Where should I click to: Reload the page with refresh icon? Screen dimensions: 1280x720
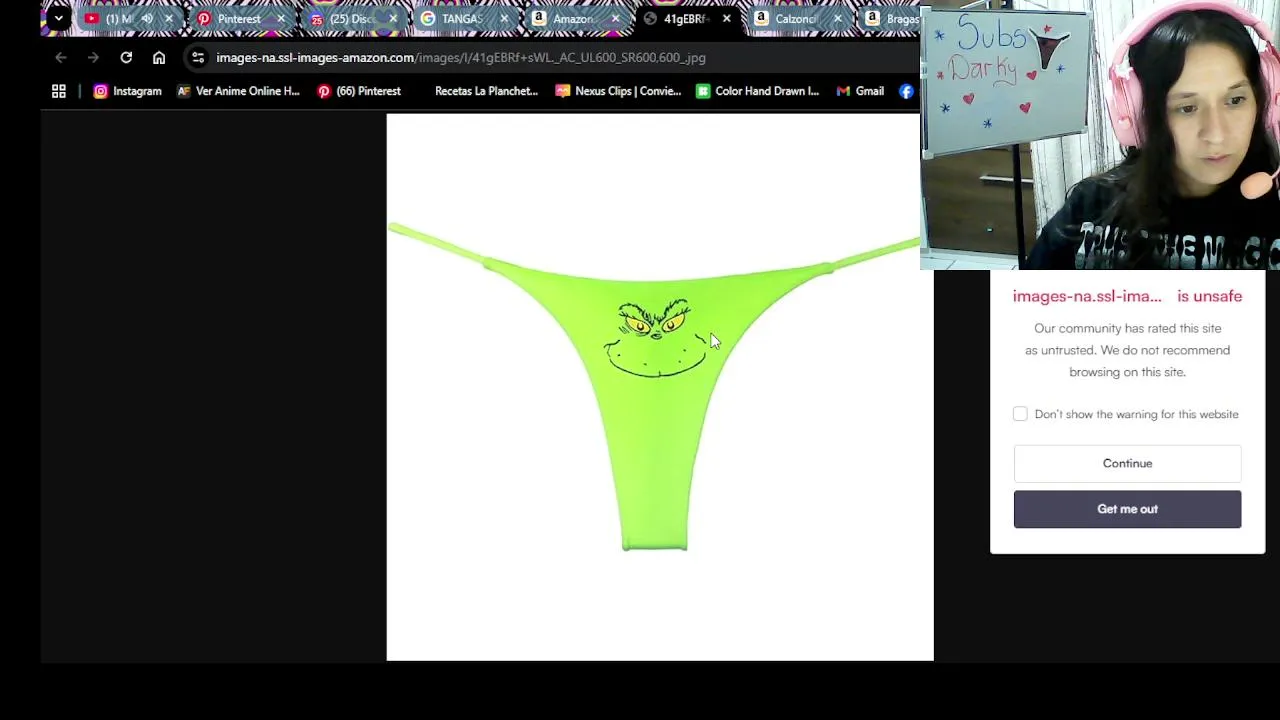pos(126,58)
